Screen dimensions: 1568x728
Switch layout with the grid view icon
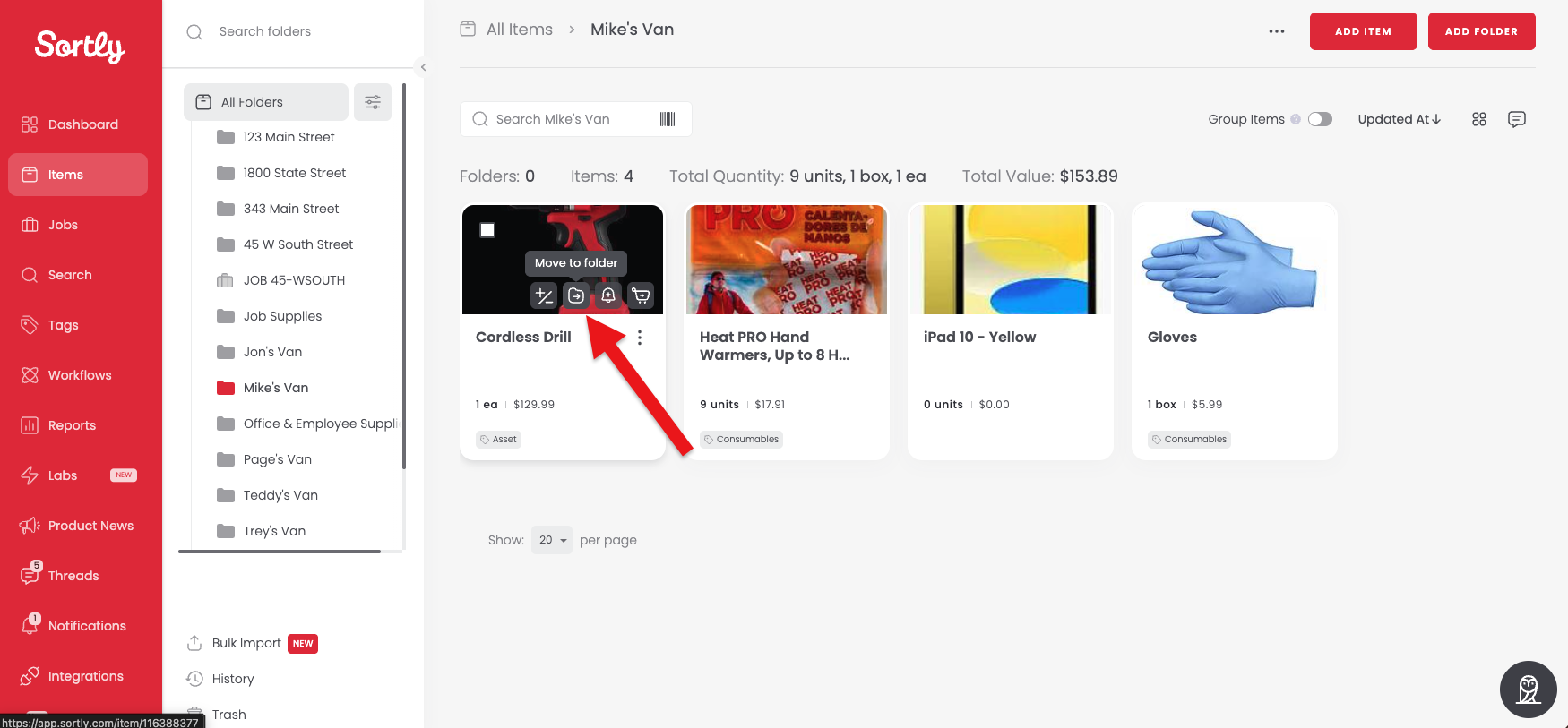[1479, 119]
